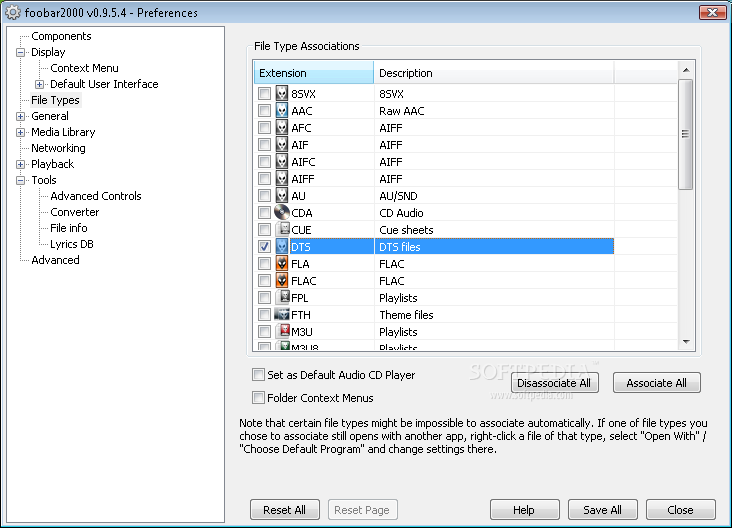Open the Context Menu page

click(x=84, y=68)
